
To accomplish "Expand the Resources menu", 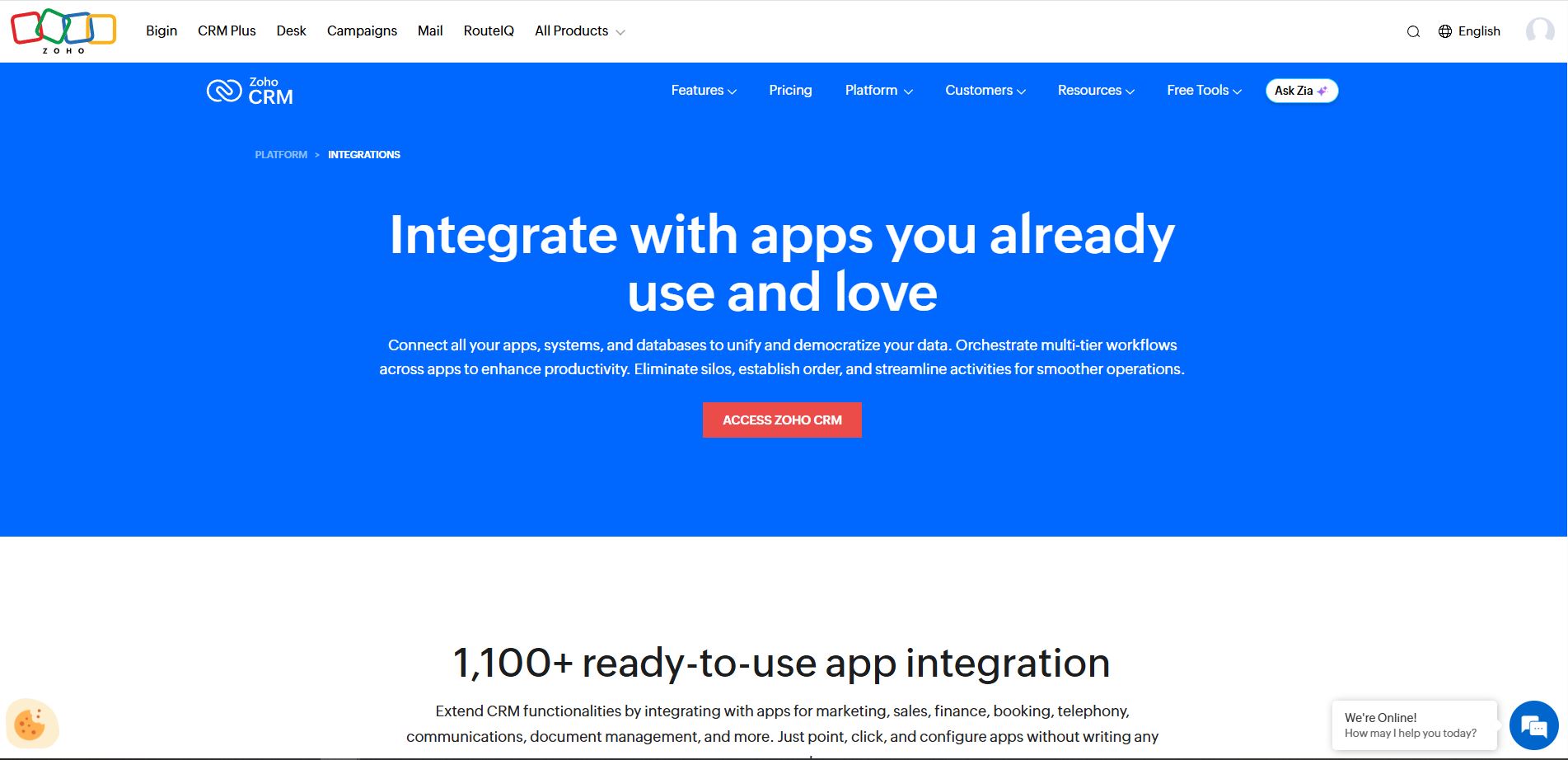I will (x=1096, y=90).
